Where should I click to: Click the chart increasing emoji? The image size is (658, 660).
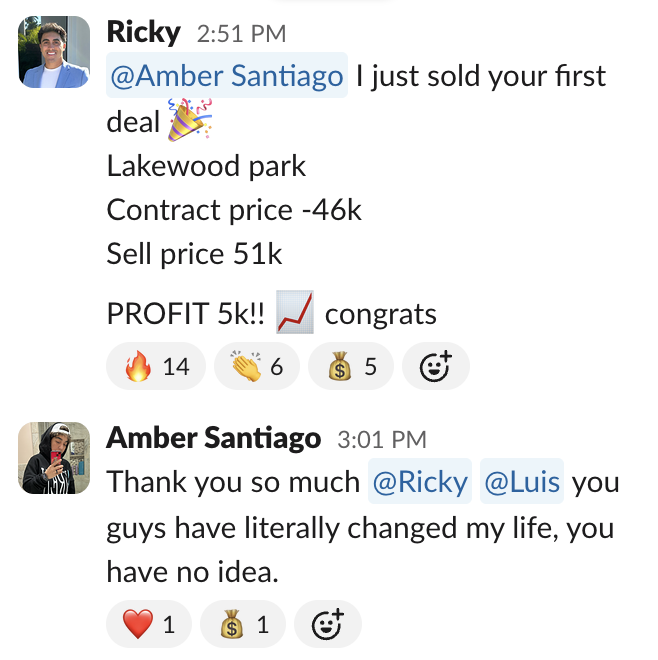(295, 312)
